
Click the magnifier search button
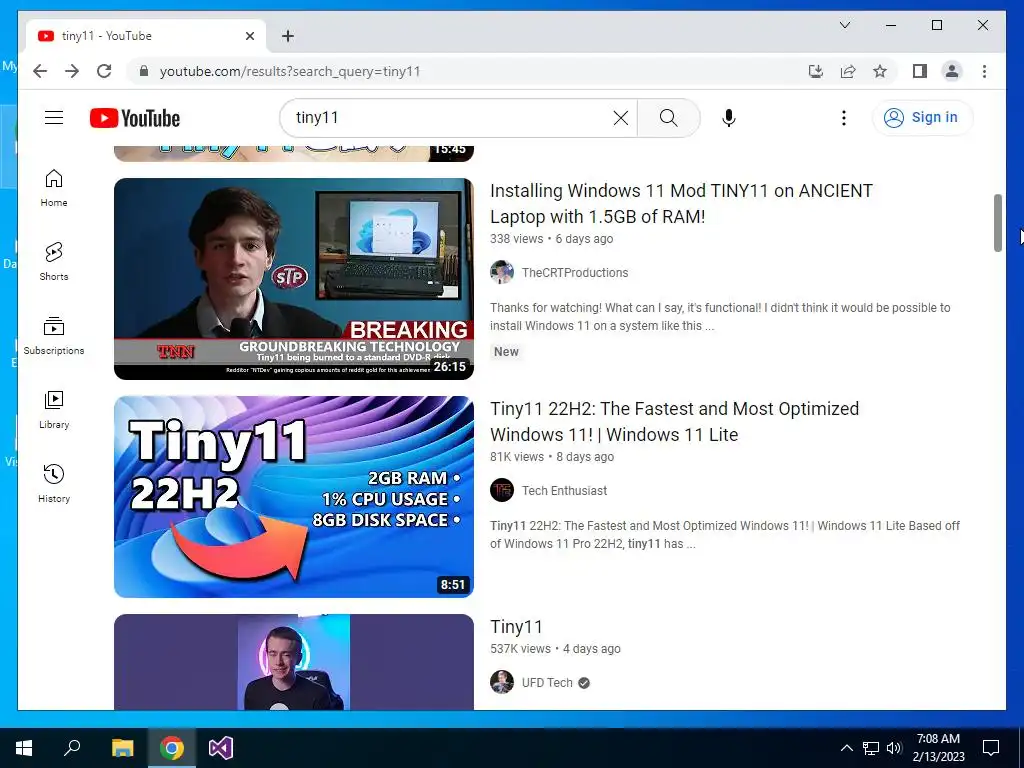tap(668, 118)
